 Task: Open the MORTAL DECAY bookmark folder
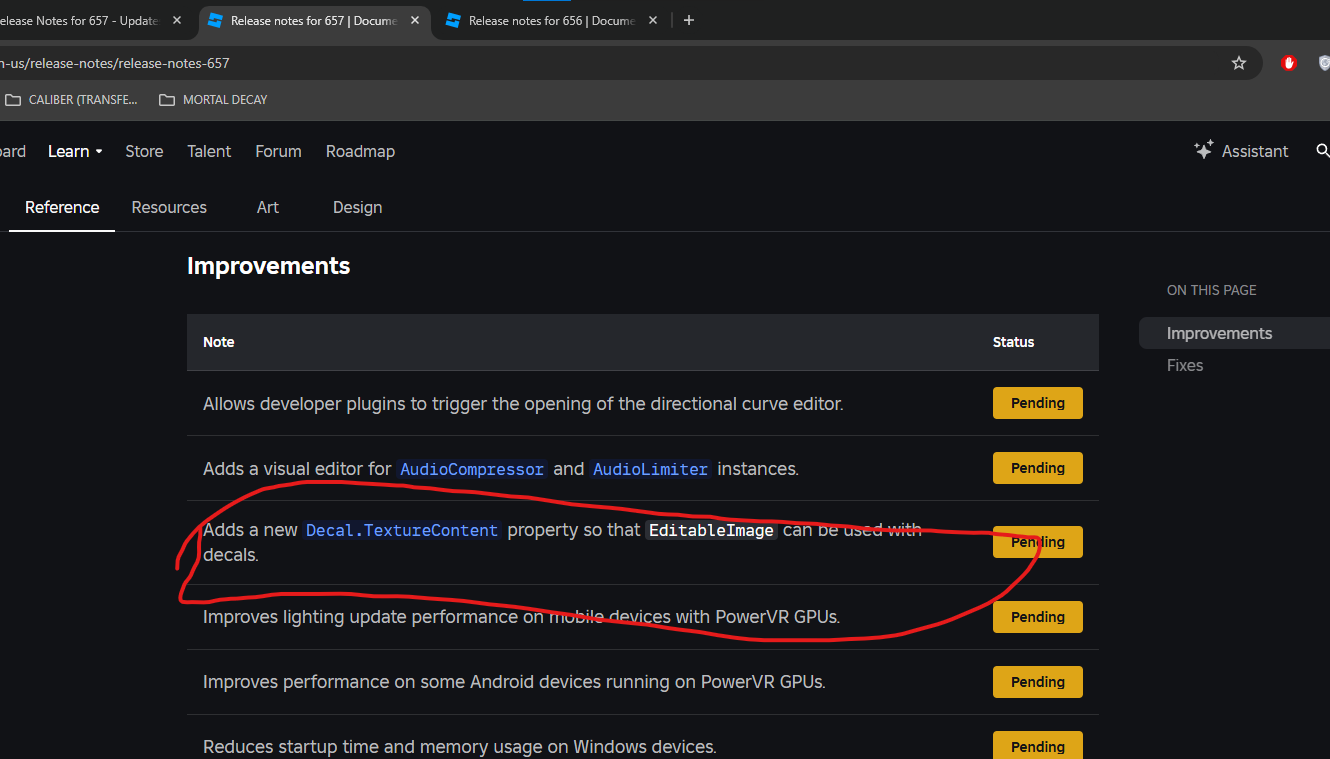[213, 99]
